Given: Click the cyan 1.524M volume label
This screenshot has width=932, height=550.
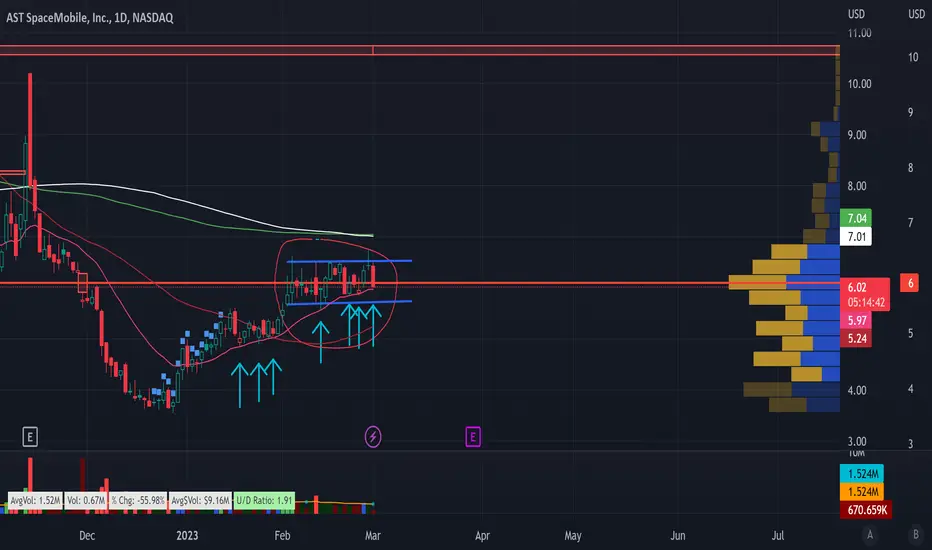Looking at the screenshot, I should tap(862, 473).
